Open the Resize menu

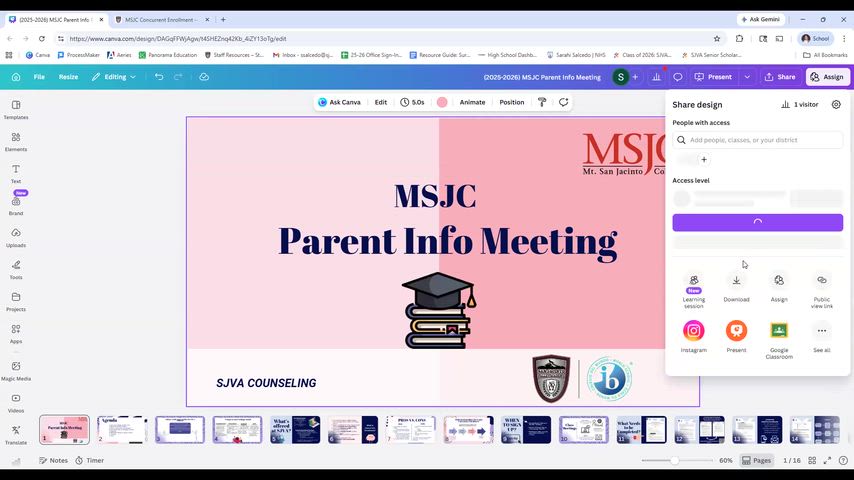(69, 77)
